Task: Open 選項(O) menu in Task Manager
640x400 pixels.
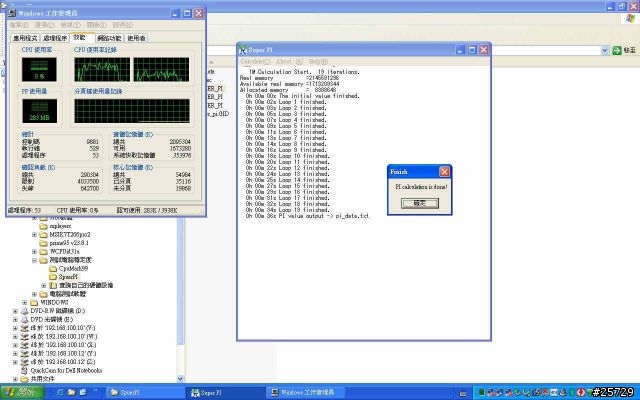Action: (44, 25)
